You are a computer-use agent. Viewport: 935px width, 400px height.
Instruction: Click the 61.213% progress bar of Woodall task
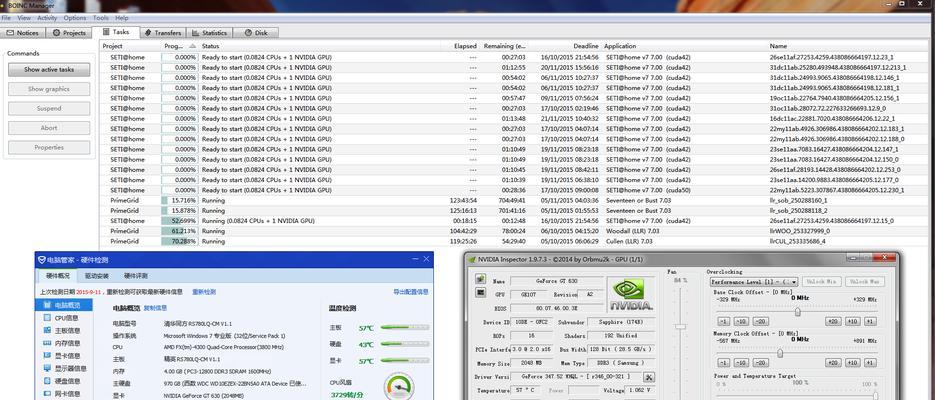tap(179, 231)
